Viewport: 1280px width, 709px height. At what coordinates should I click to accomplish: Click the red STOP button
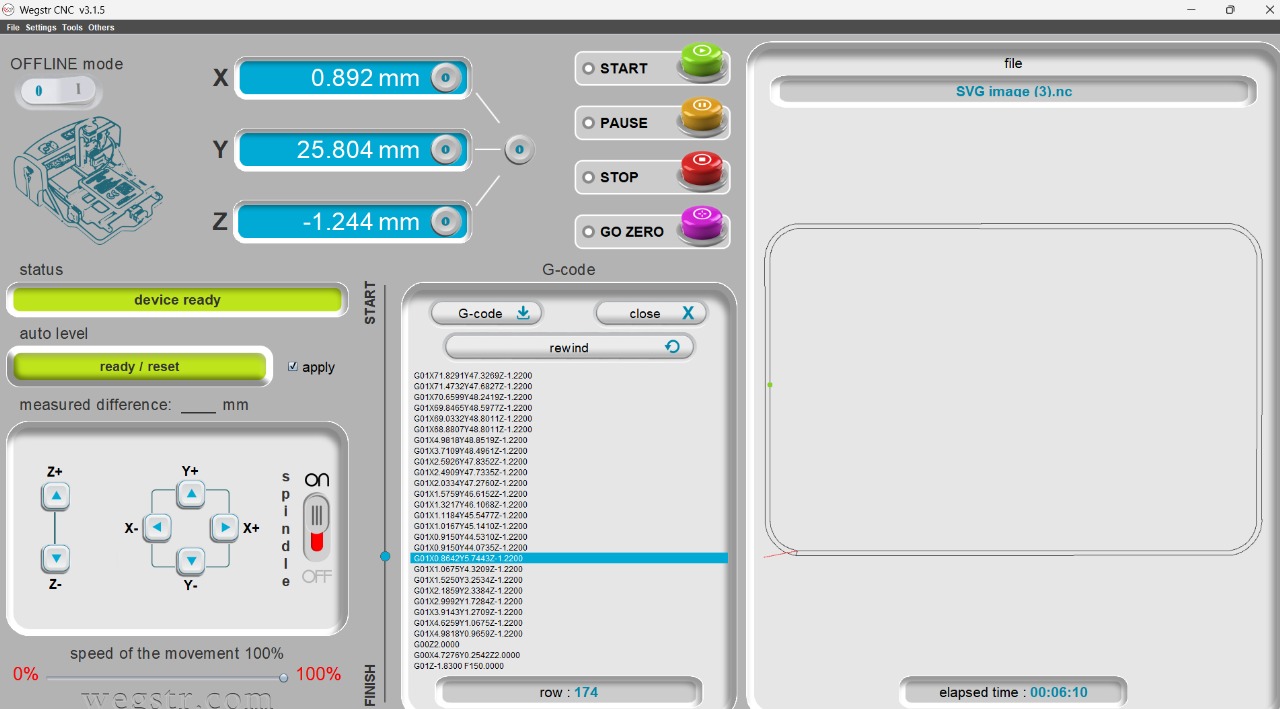coord(702,170)
